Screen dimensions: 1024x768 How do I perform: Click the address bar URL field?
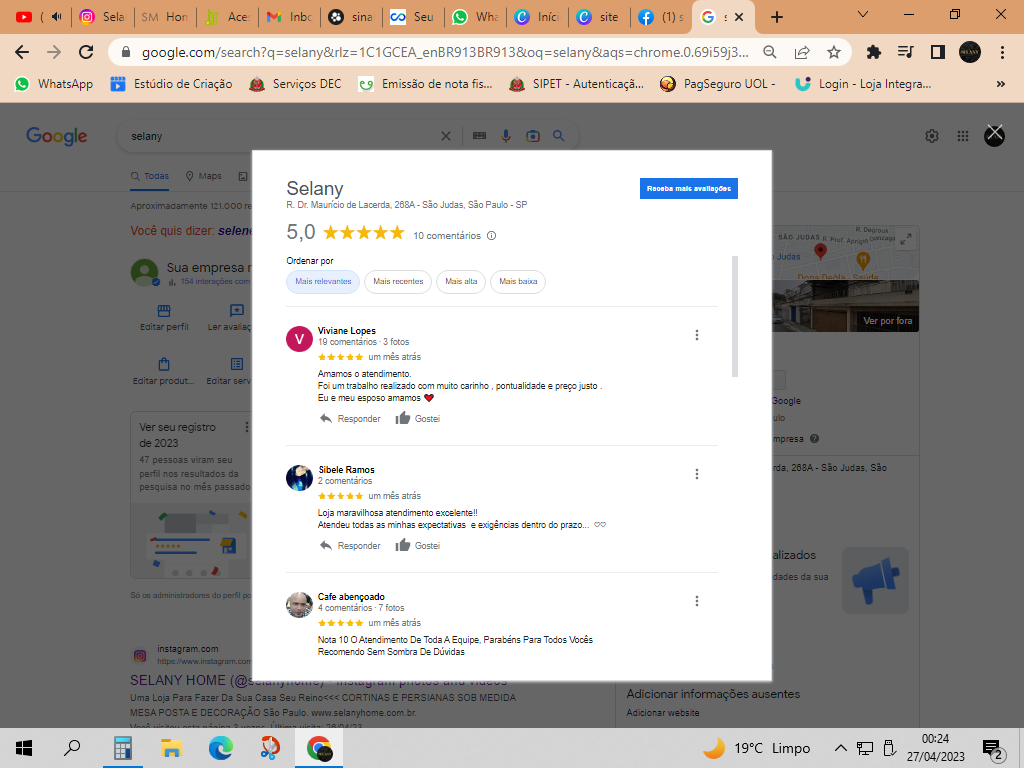click(x=444, y=52)
